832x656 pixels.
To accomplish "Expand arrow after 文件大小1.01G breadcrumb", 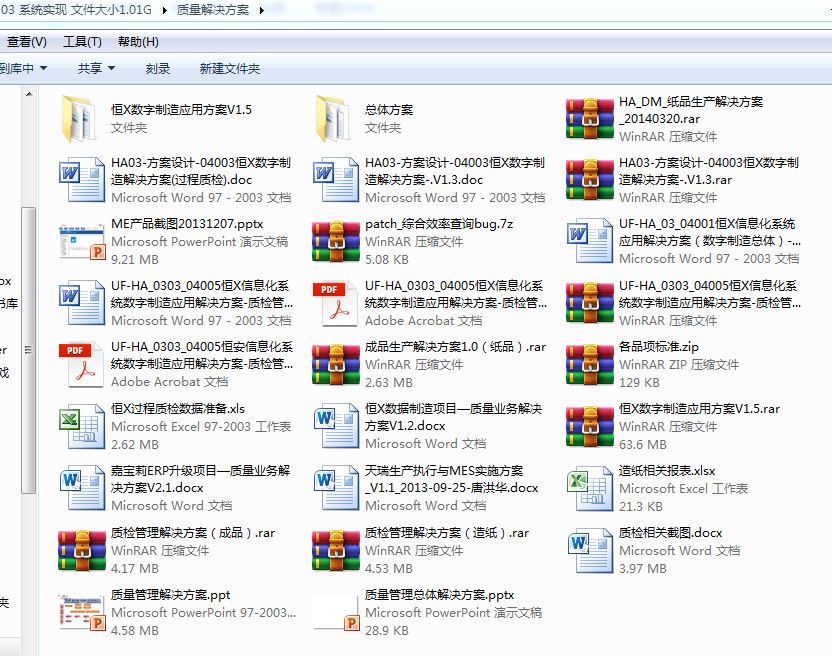I will click(x=164, y=10).
